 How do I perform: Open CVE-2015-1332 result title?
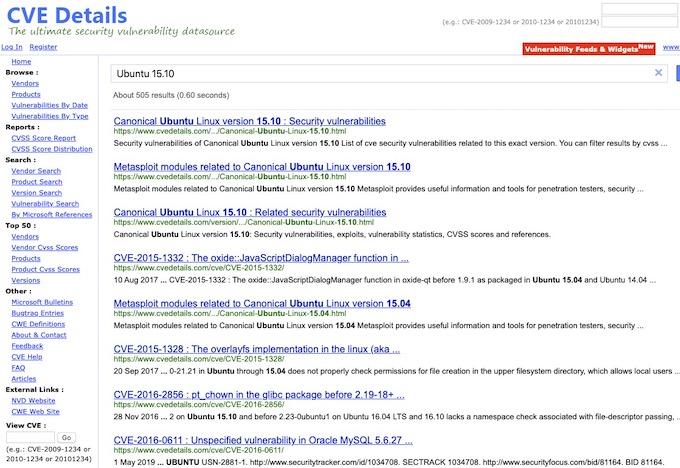tap(261, 258)
